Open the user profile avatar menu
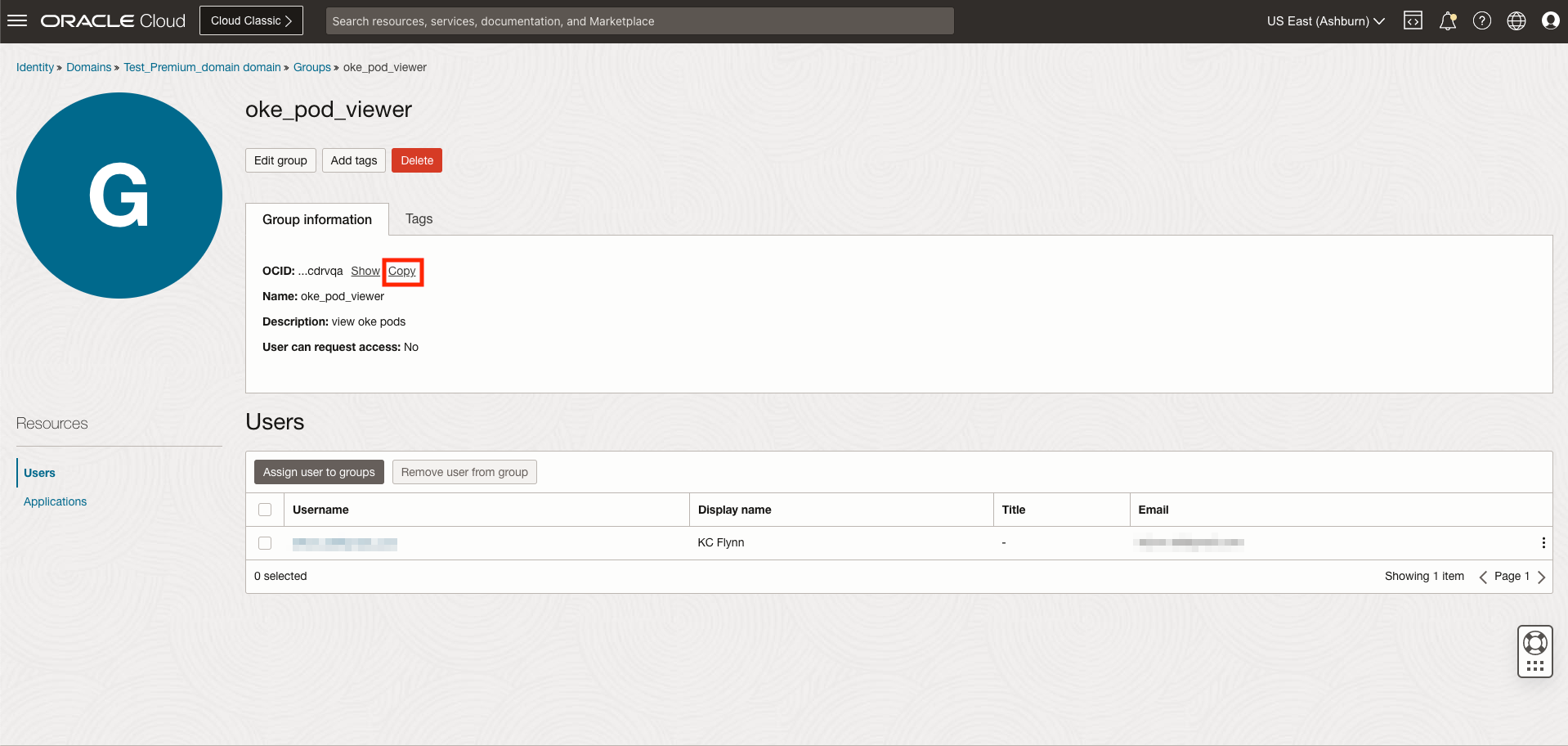This screenshot has width=1568, height=746. coord(1550,21)
